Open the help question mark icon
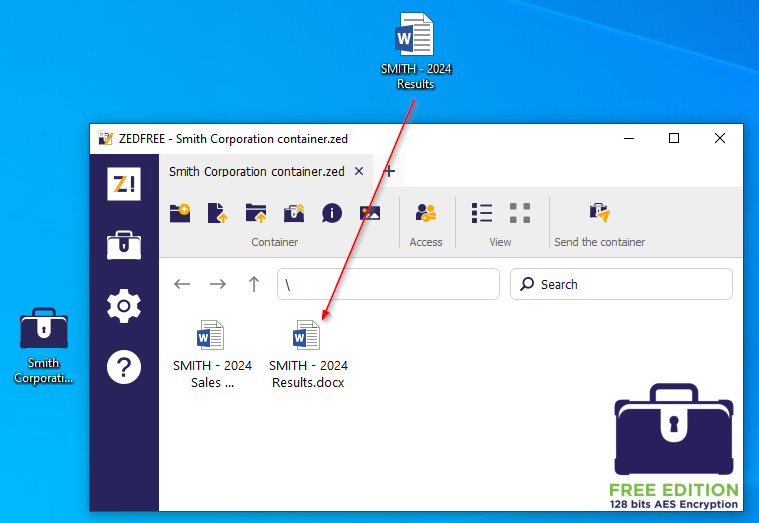This screenshot has height=523, width=759. (124, 367)
